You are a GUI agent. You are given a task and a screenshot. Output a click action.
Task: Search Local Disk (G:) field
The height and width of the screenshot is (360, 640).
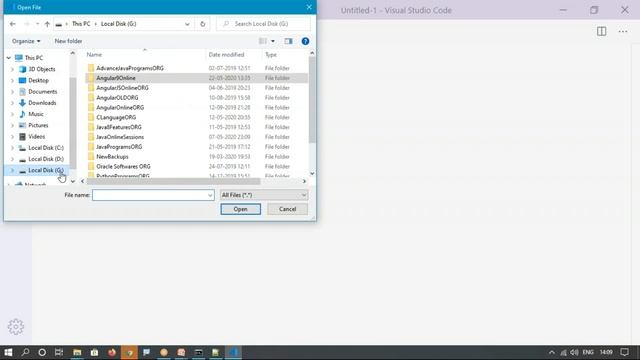coord(263,24)
